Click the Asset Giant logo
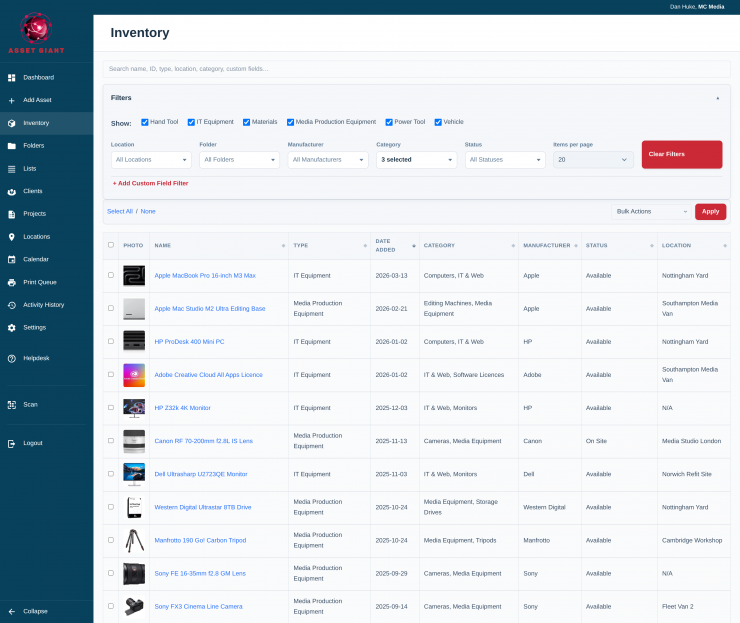Image resolution: width=740 pixels, height=623 pixels. [36, 33]
